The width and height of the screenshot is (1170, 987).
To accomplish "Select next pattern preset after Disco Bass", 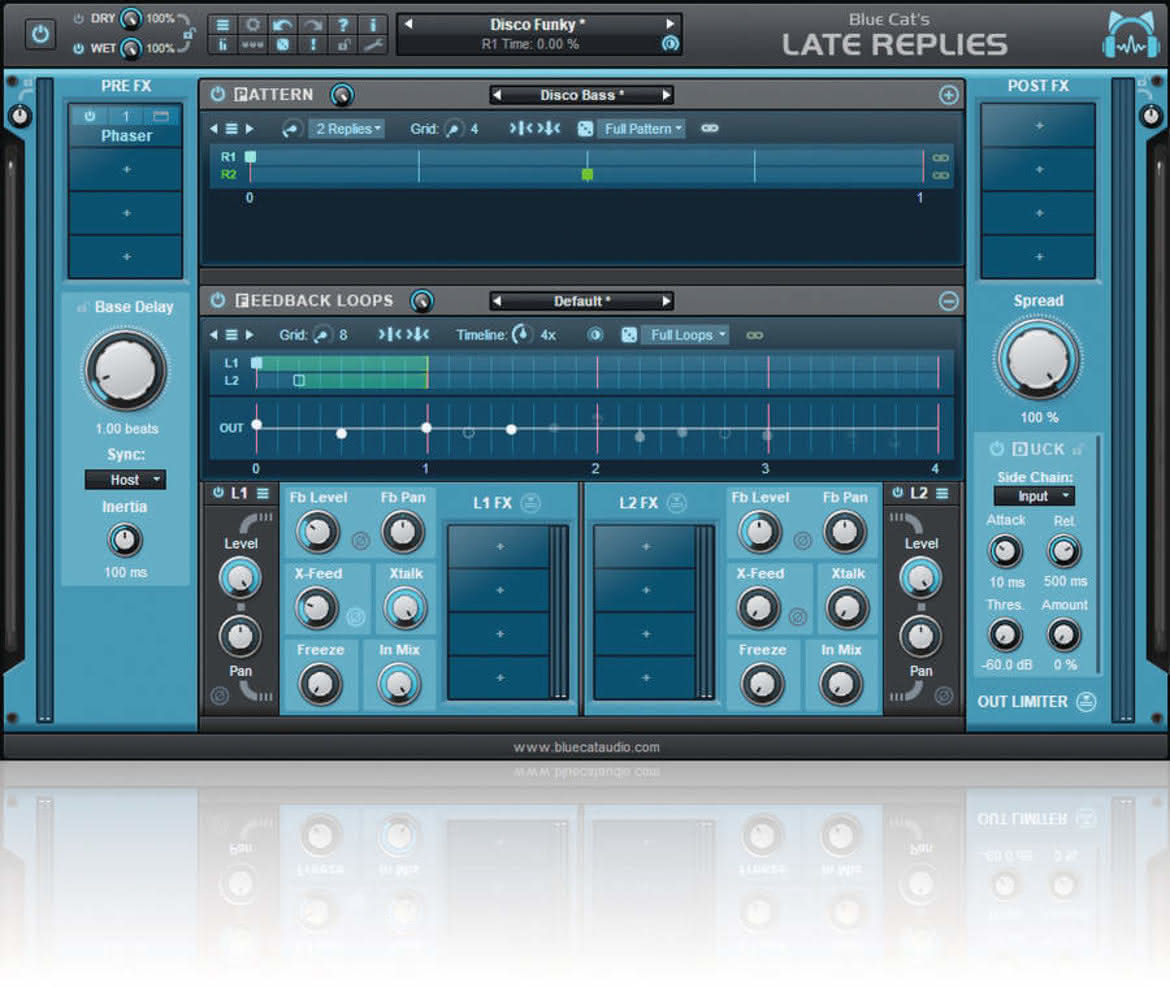I will coord(666,95).
